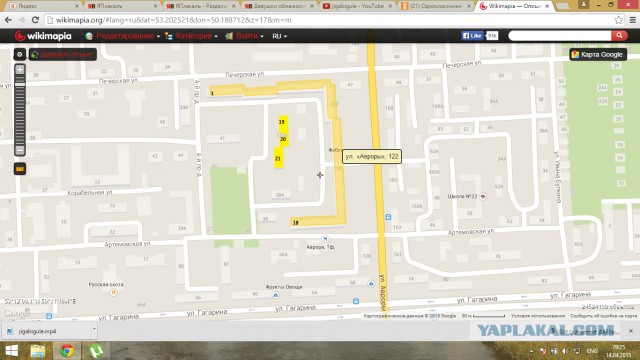Click Chrome icon in taskbar
The height and width of the screenshot is (360, 640).
[x=67, y=351]
